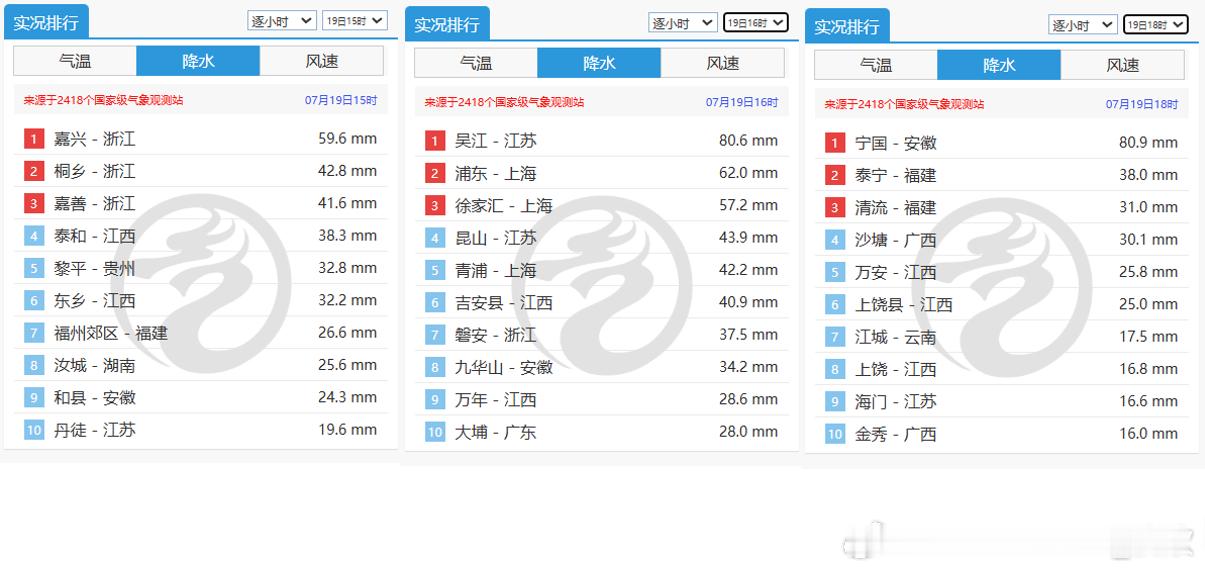The width and height of the screenshot is (1205, 571).
Task: Click the 80.6 mm rainfall value
Action: (748, 141)
